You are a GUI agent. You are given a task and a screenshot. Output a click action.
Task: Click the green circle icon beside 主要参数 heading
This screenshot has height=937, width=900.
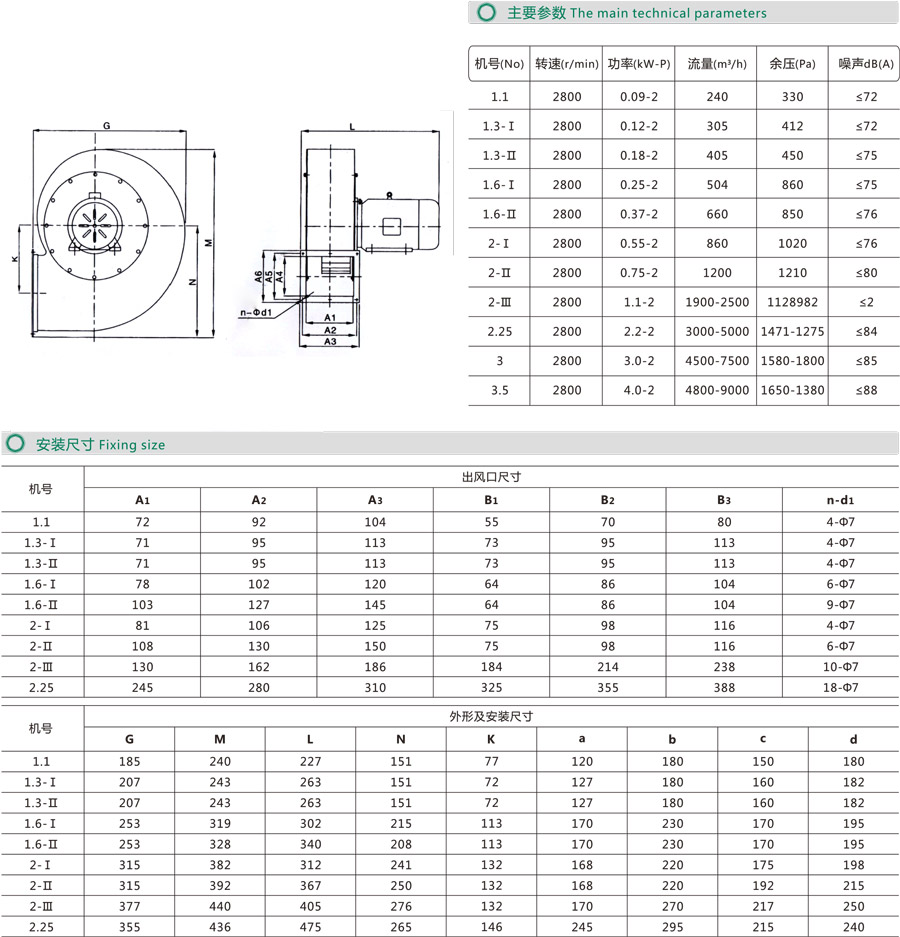[486, 13]
